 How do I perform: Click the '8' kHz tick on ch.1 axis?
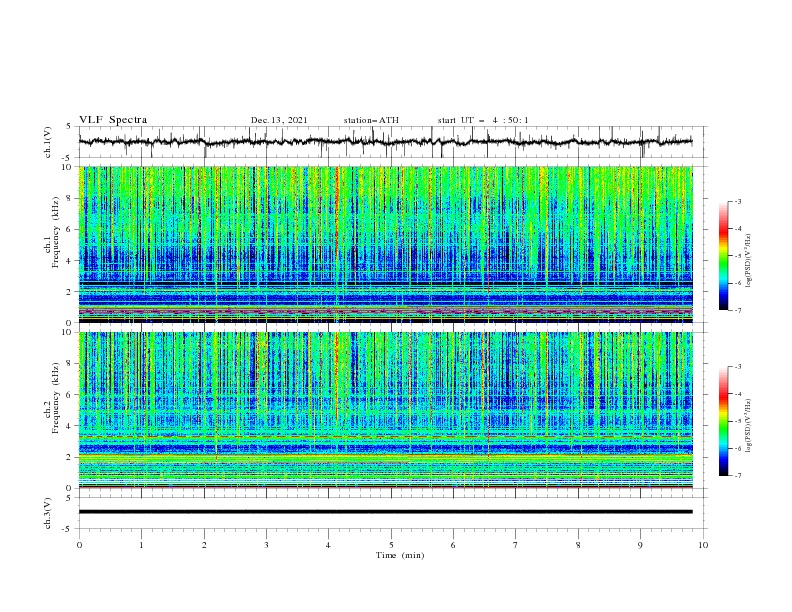[70, 198]
